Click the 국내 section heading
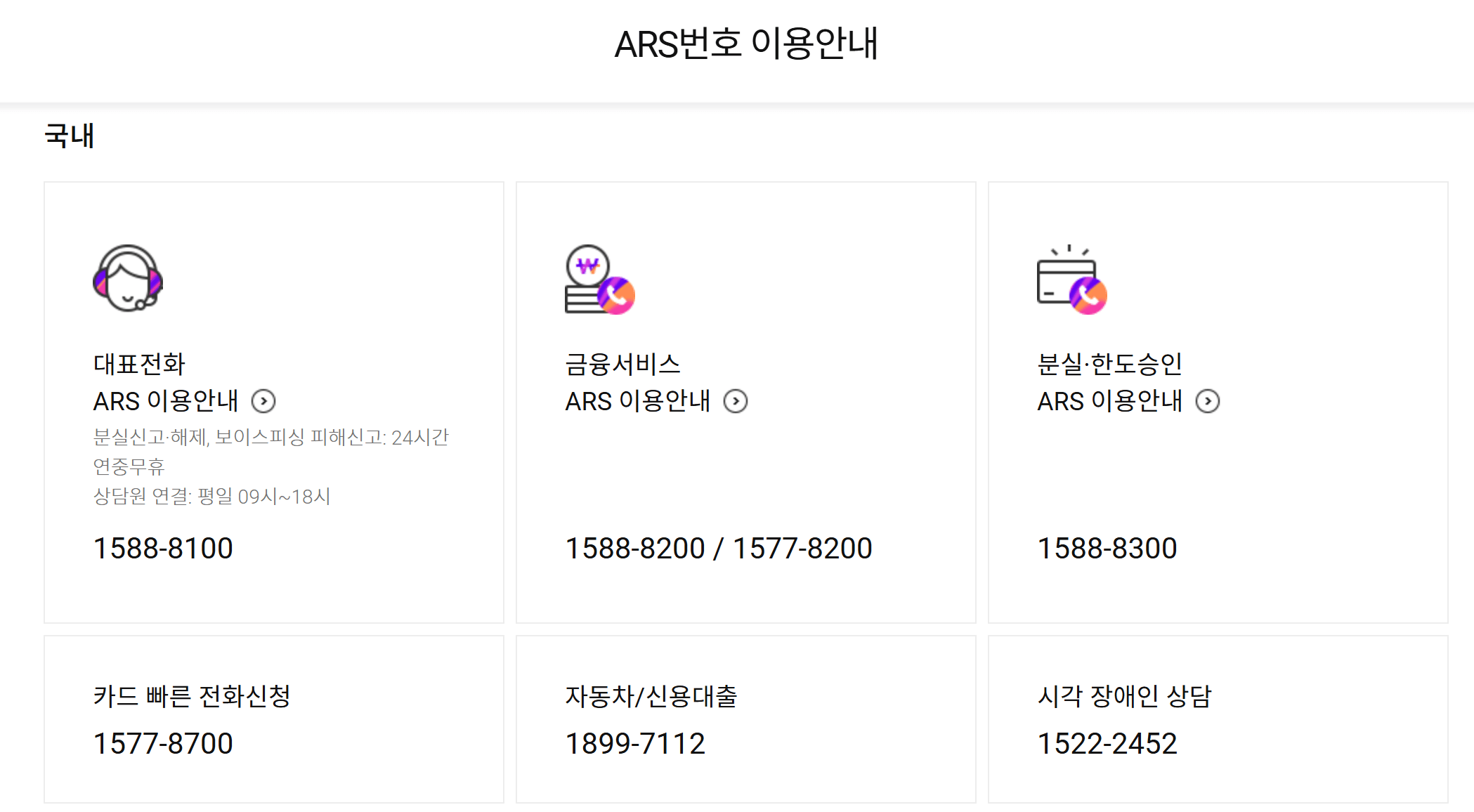Screen dimensions: 1474x812 [69, 136]
